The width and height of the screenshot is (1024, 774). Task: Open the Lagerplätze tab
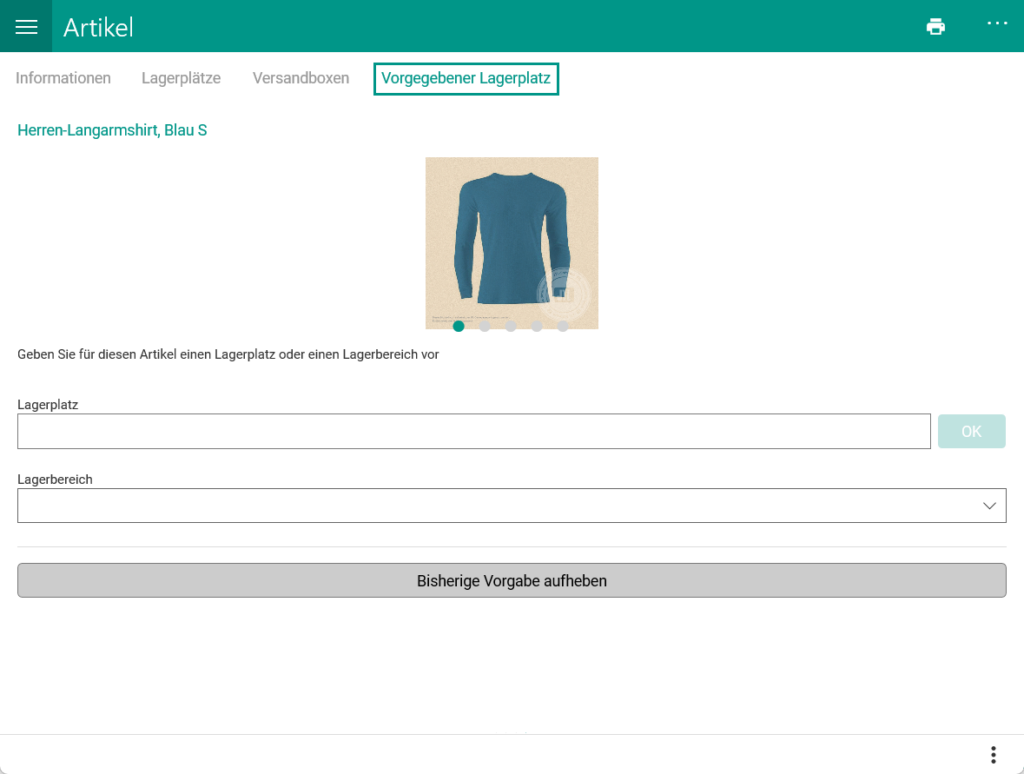[181, 78]
